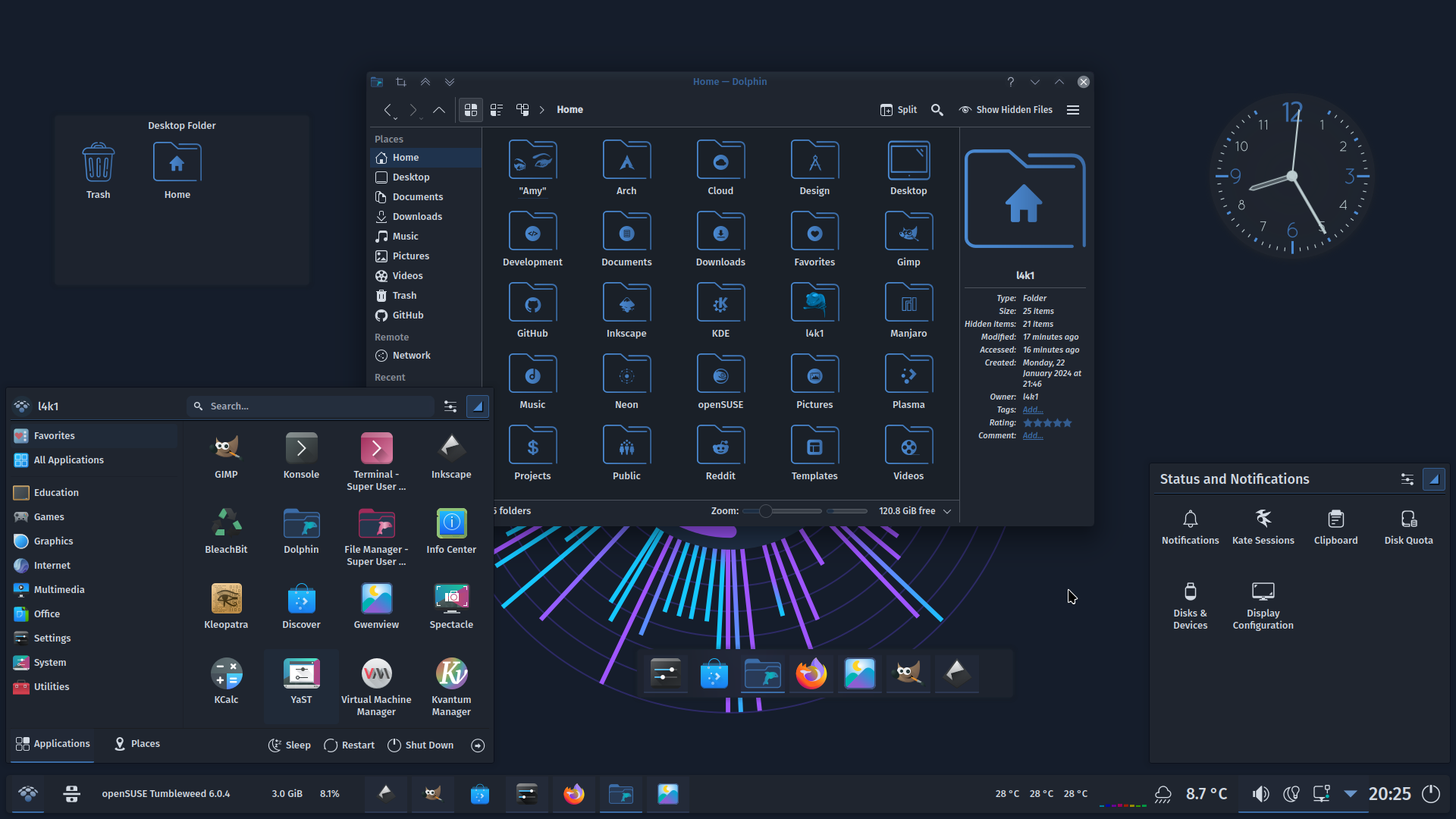The image size is (1456, 819).
Task: Open Kate Sessions in Status and Notifications
Action: tap(1263, 527)
